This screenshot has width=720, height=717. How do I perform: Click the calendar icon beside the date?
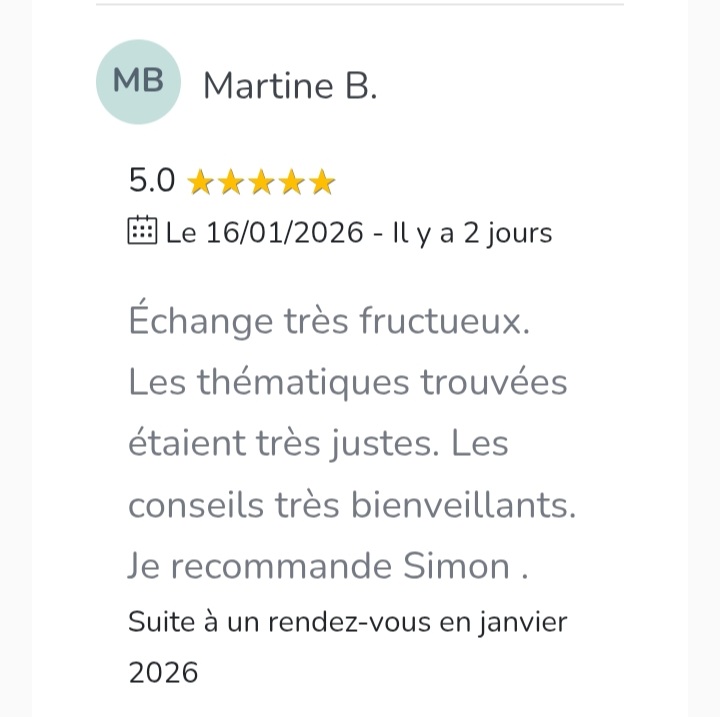(x=142, y=231)
